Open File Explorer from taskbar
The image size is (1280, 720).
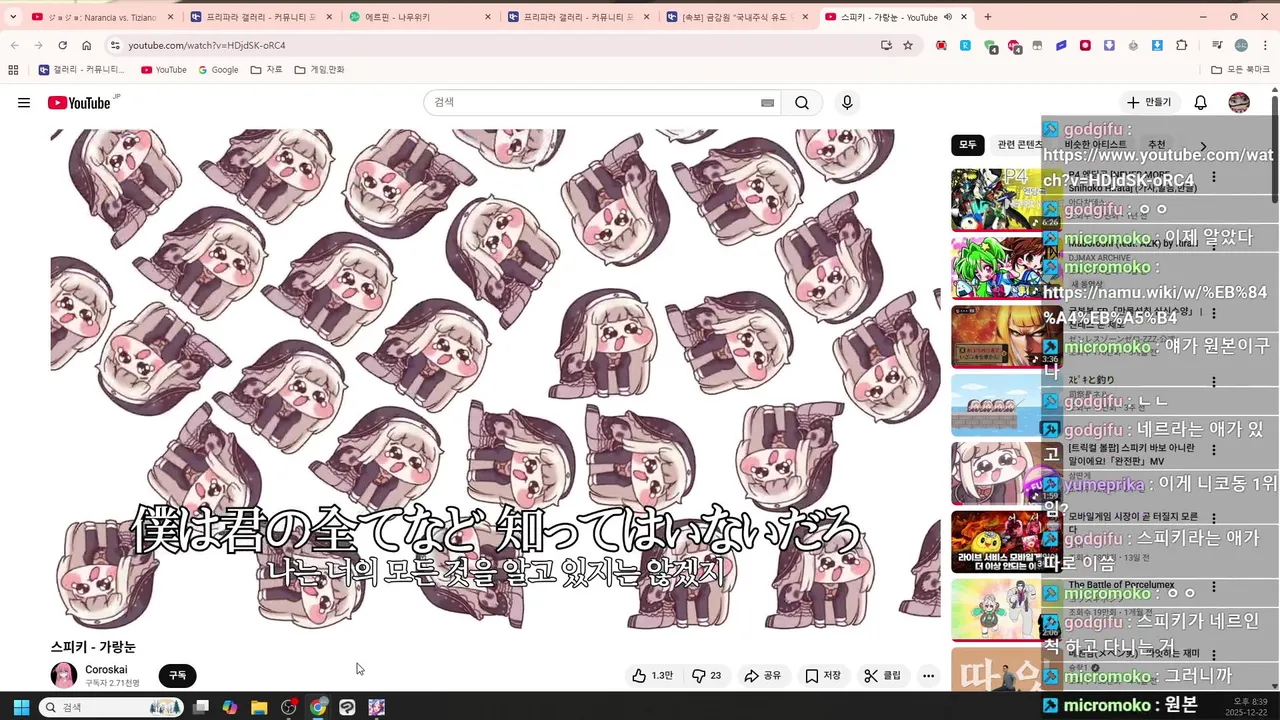[x=259, y=707]
